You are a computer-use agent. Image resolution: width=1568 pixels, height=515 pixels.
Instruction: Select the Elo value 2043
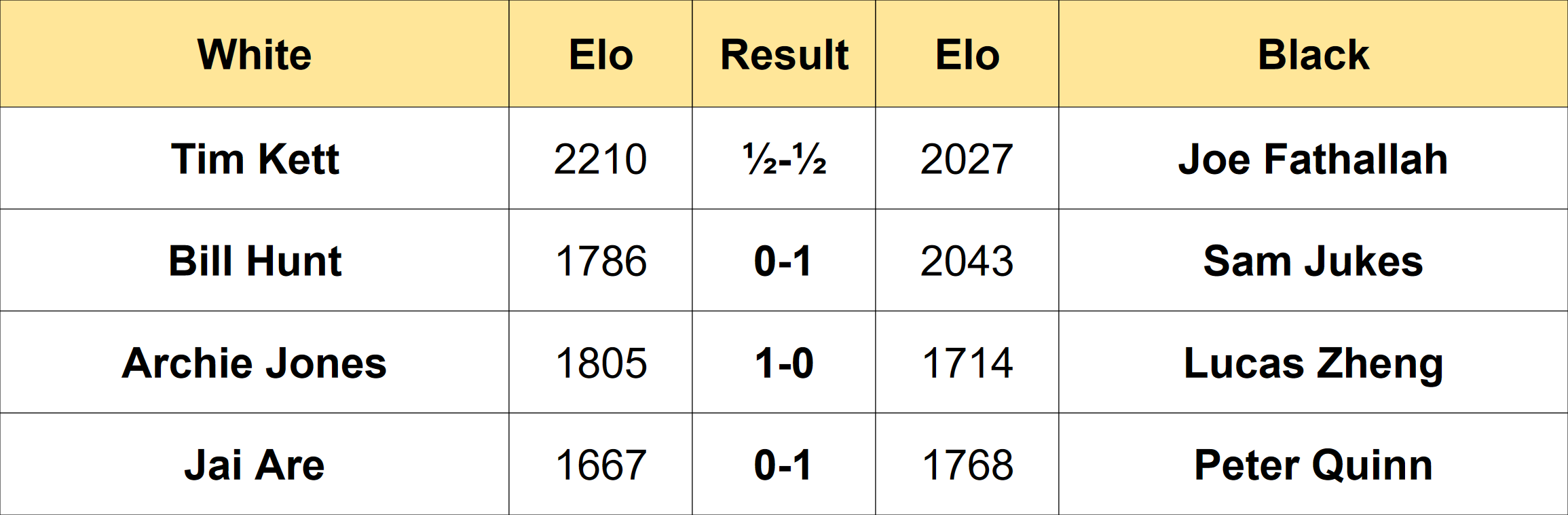[967, 260]
